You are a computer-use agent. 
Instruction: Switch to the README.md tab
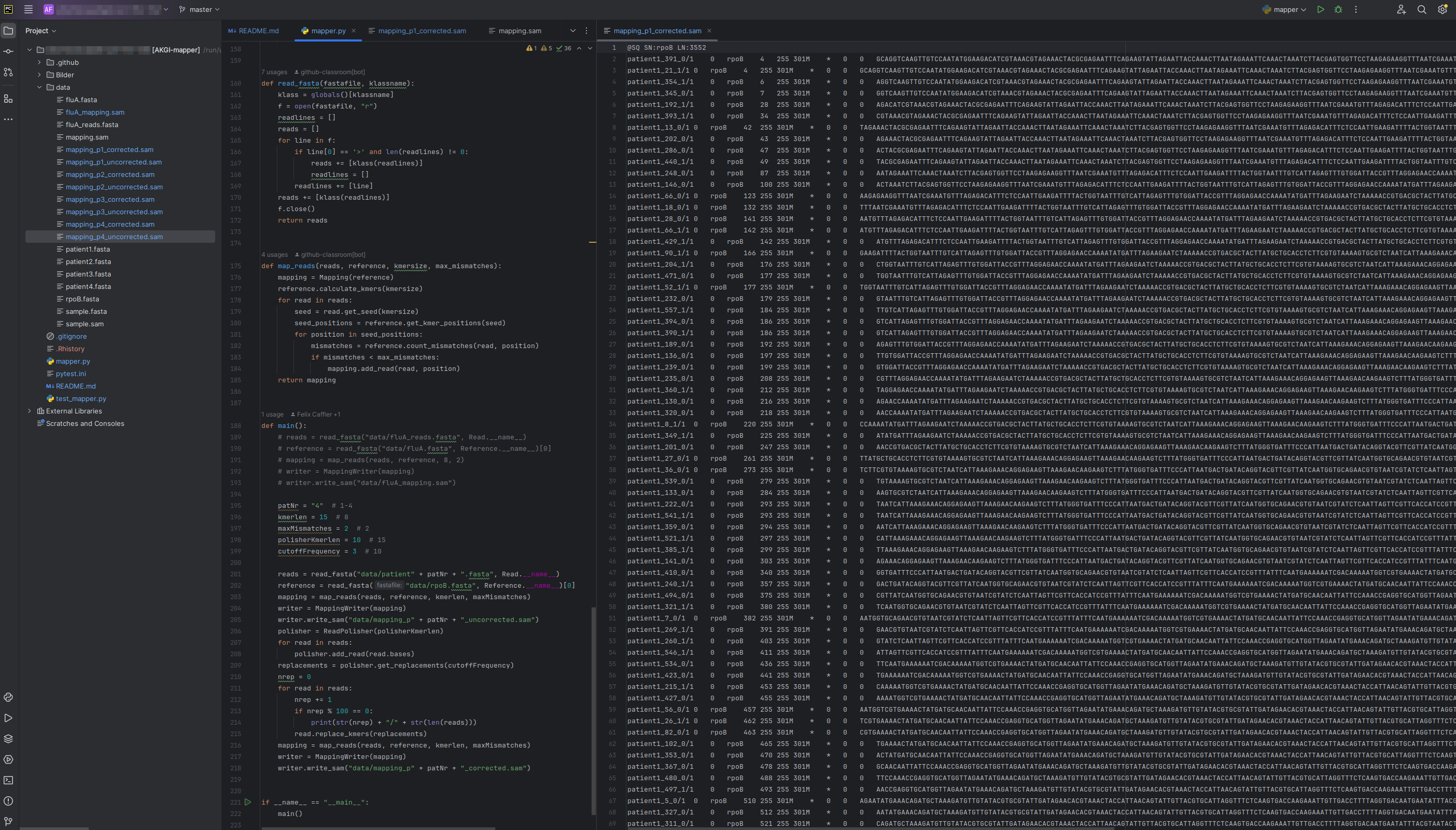[x=254, y=31]
